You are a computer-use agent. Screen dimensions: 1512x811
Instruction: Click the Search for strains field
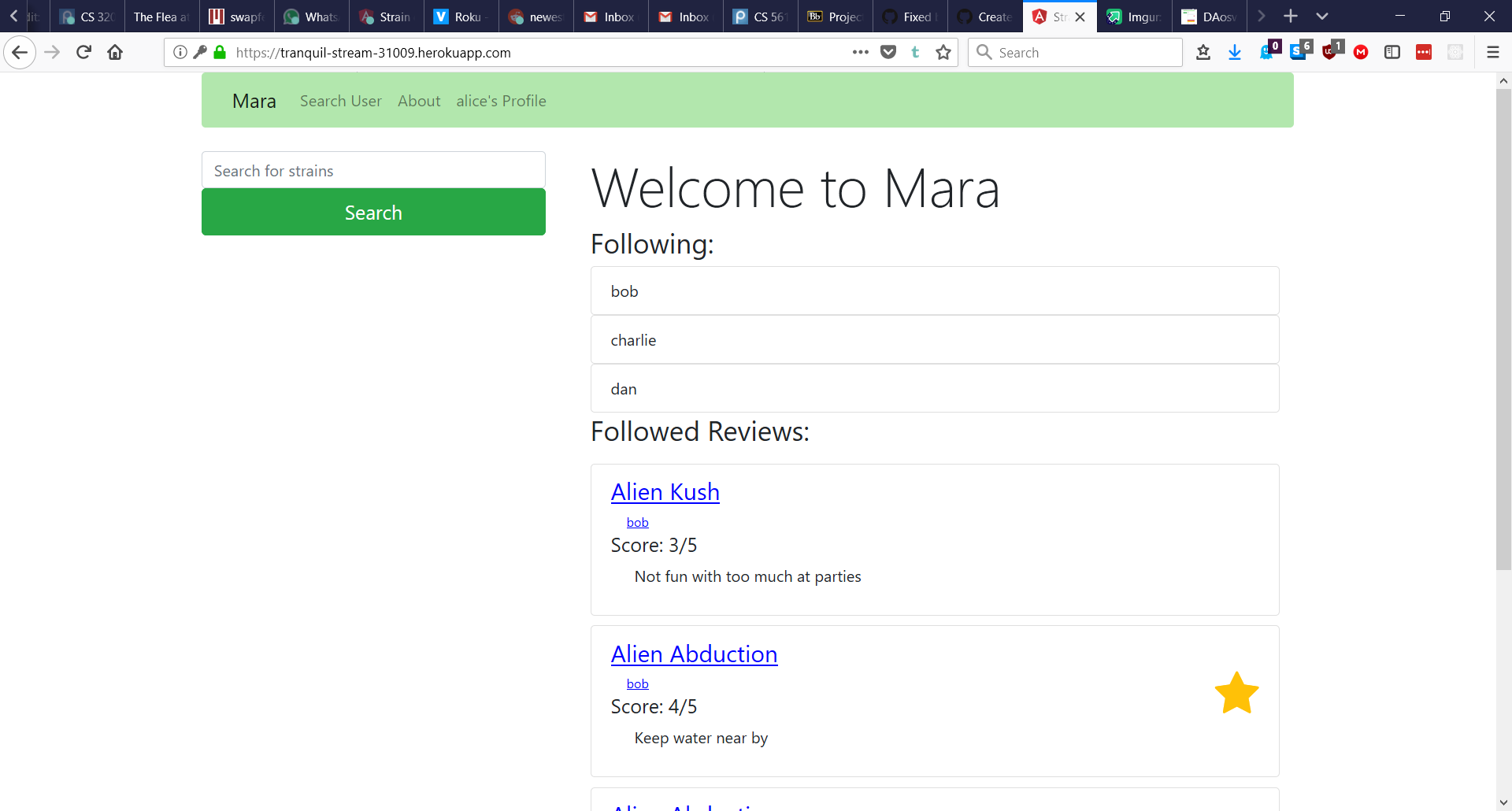(x=373, y=170)
